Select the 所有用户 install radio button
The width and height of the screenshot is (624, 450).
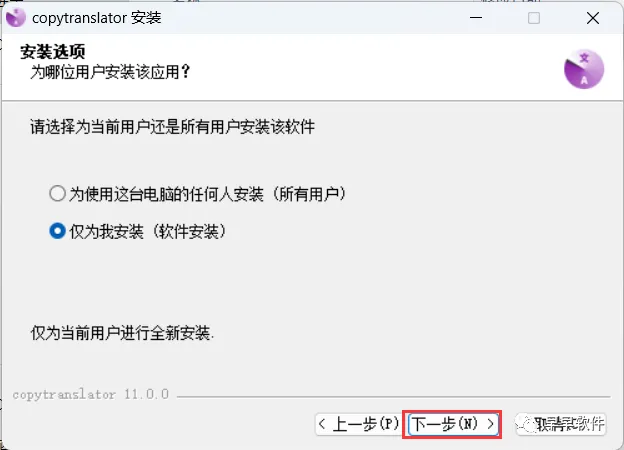click(57, 194)
